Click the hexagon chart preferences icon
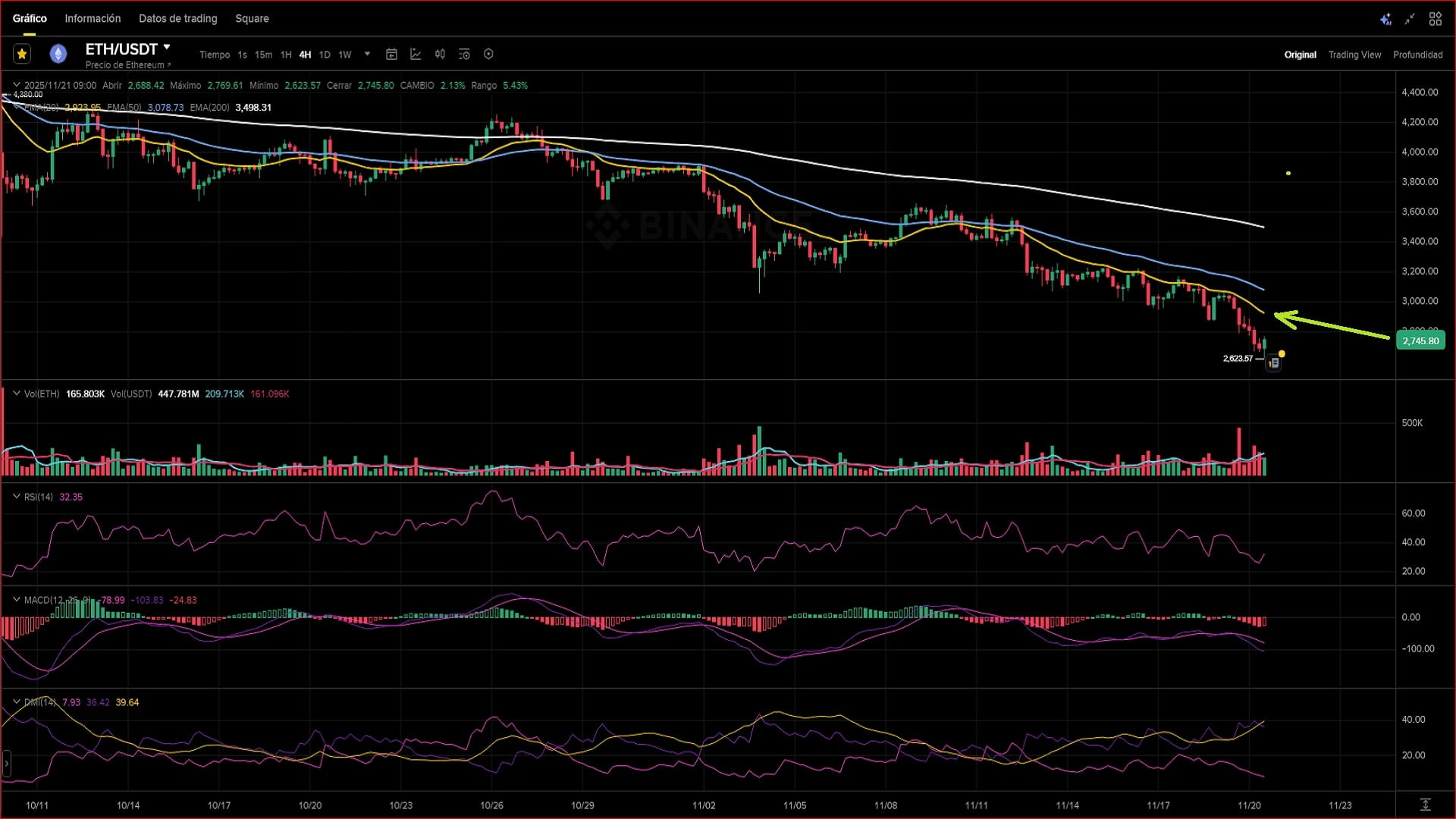 [488, 54]
